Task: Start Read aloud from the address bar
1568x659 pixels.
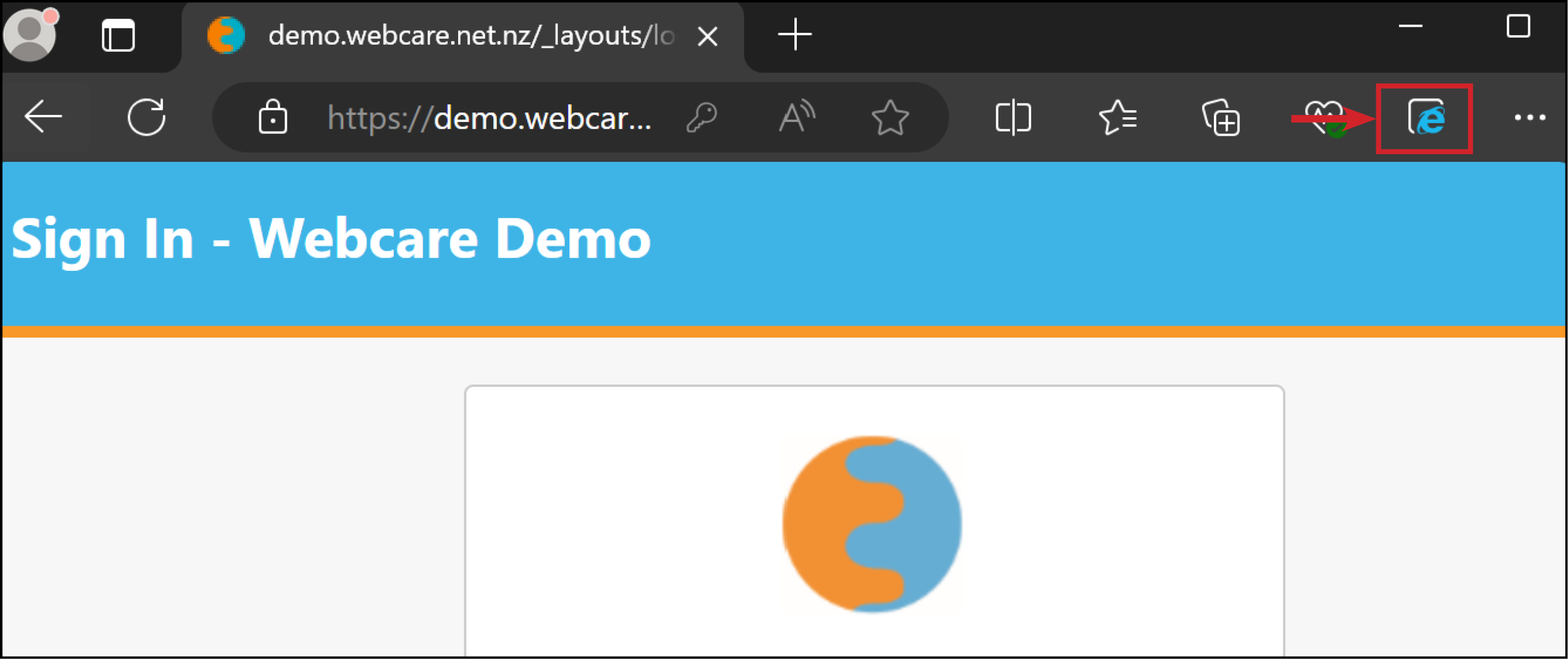Action: pos(796,116)
